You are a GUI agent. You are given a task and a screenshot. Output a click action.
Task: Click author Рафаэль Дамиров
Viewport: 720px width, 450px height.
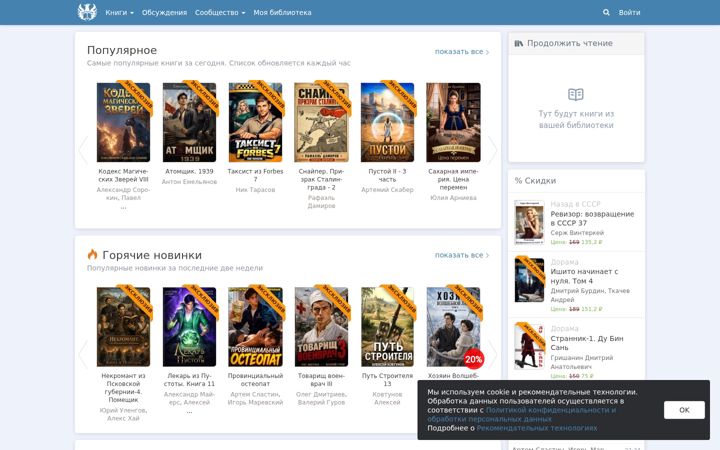pos(321,202)
